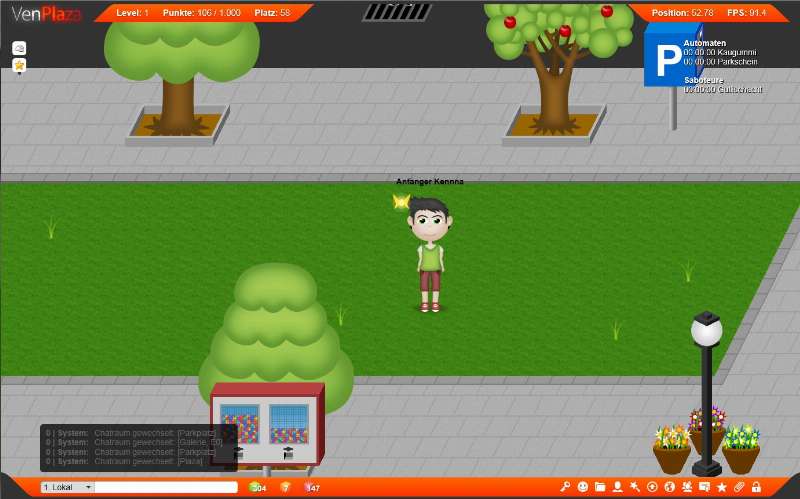Click the small cloud-like icon above star badge

click(x=19, y=48)
